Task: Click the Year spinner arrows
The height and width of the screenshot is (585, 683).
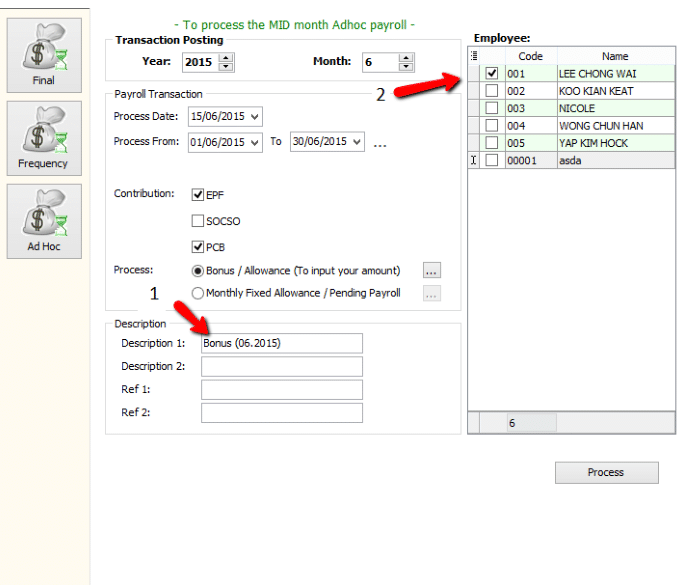Action: click(x=225, y=62)
